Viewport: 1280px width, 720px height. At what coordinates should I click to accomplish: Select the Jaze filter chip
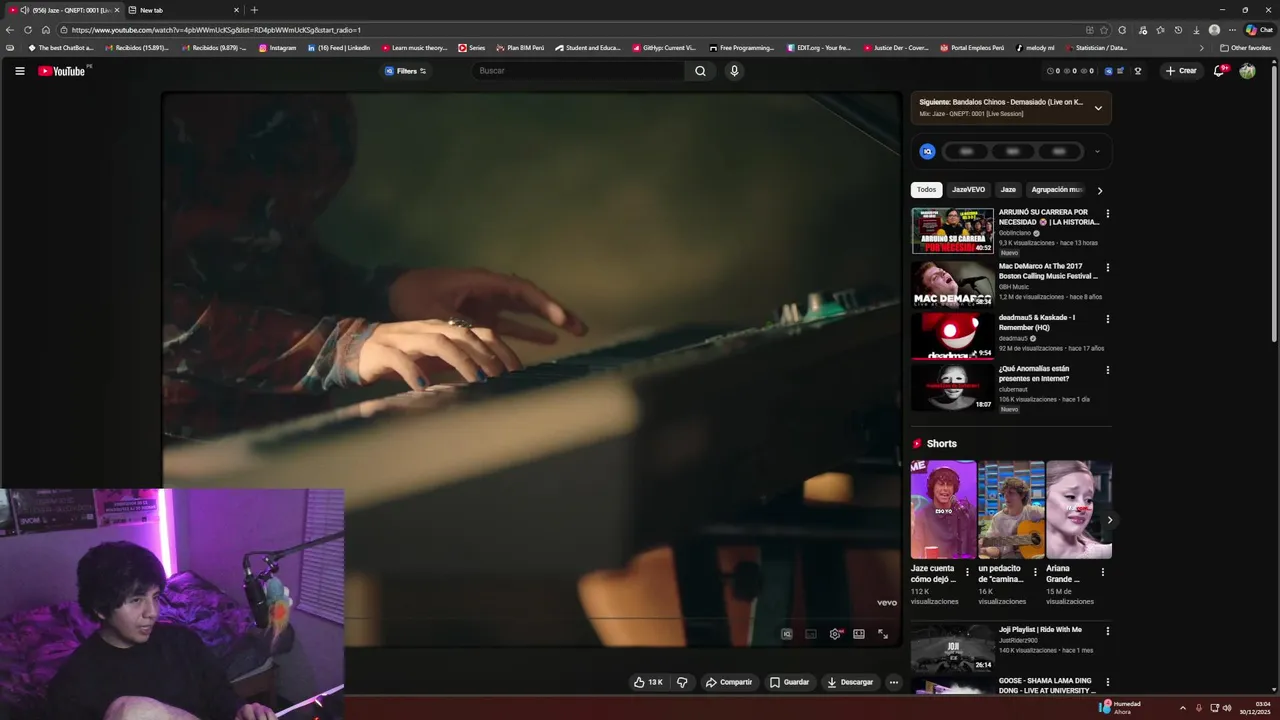coord(1008,190)
